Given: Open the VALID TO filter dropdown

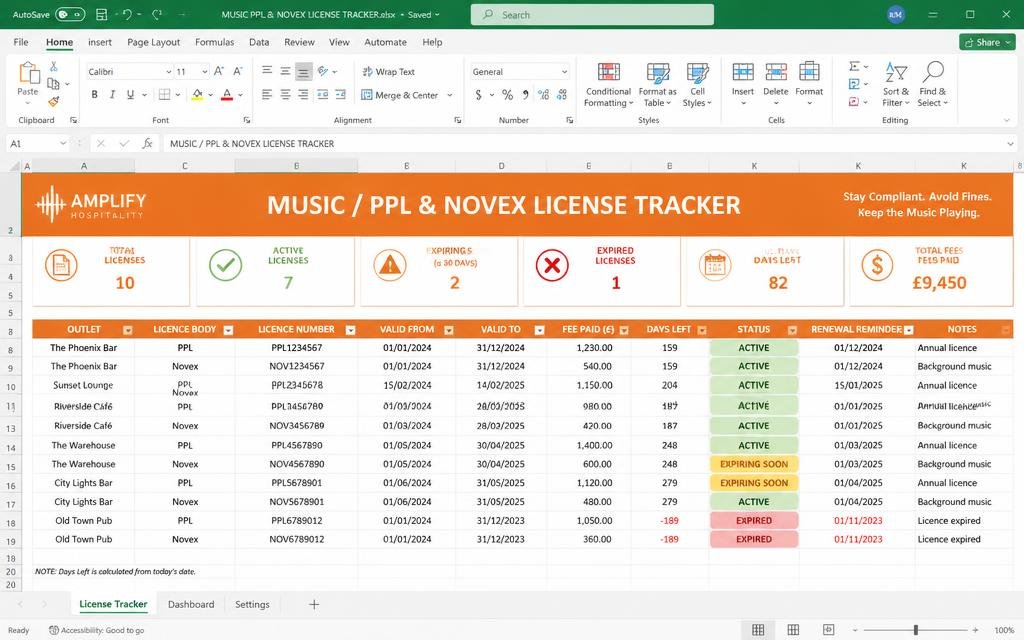Looking at the screenshot, I should 539,330.
